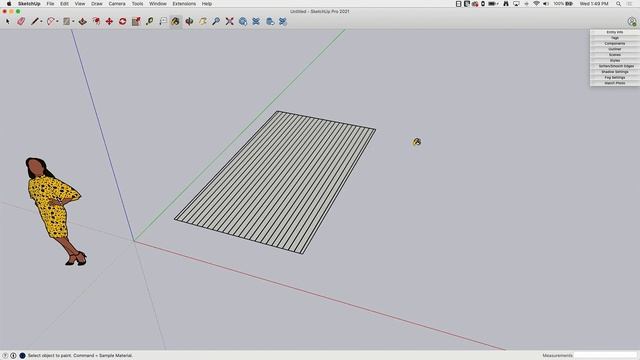Expand the Soften/Smooth Edges panel
Viewport: 640px width, 360px height.
click(x=615, y=66)
